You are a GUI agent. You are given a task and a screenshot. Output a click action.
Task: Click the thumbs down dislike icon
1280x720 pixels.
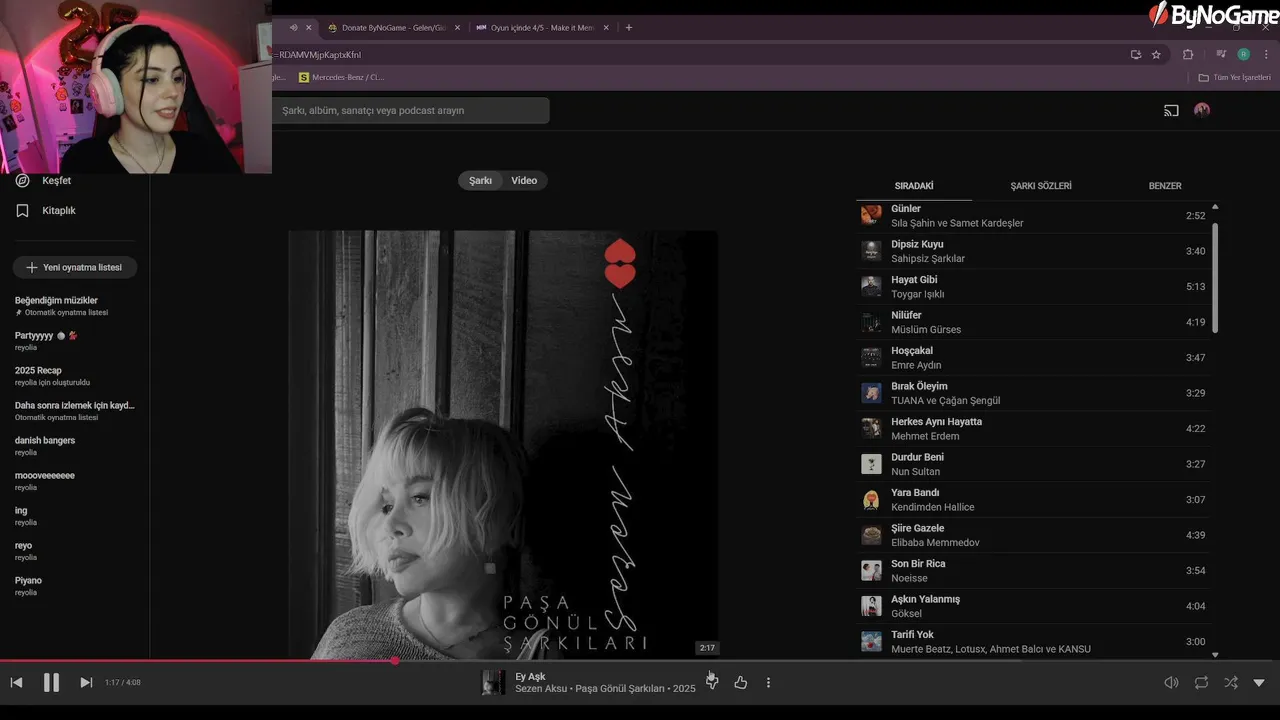(712, 682)
